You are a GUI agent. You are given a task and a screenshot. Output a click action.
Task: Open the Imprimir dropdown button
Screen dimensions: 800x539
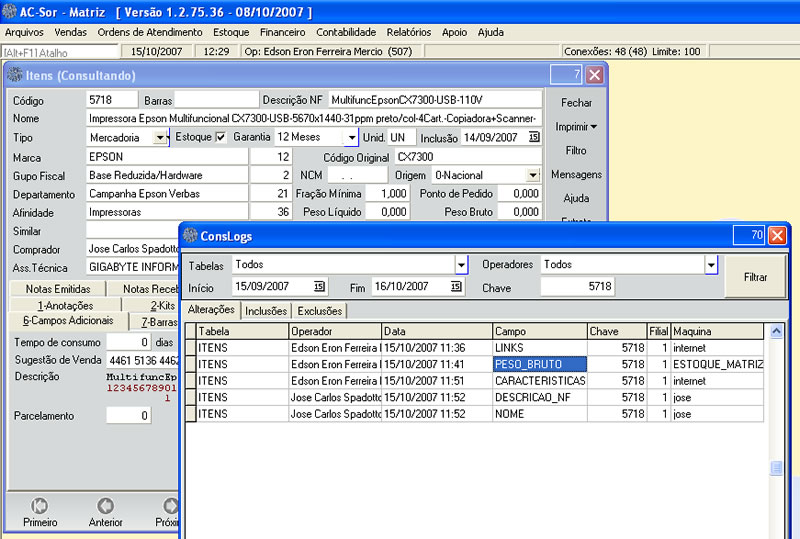point(576,127)
